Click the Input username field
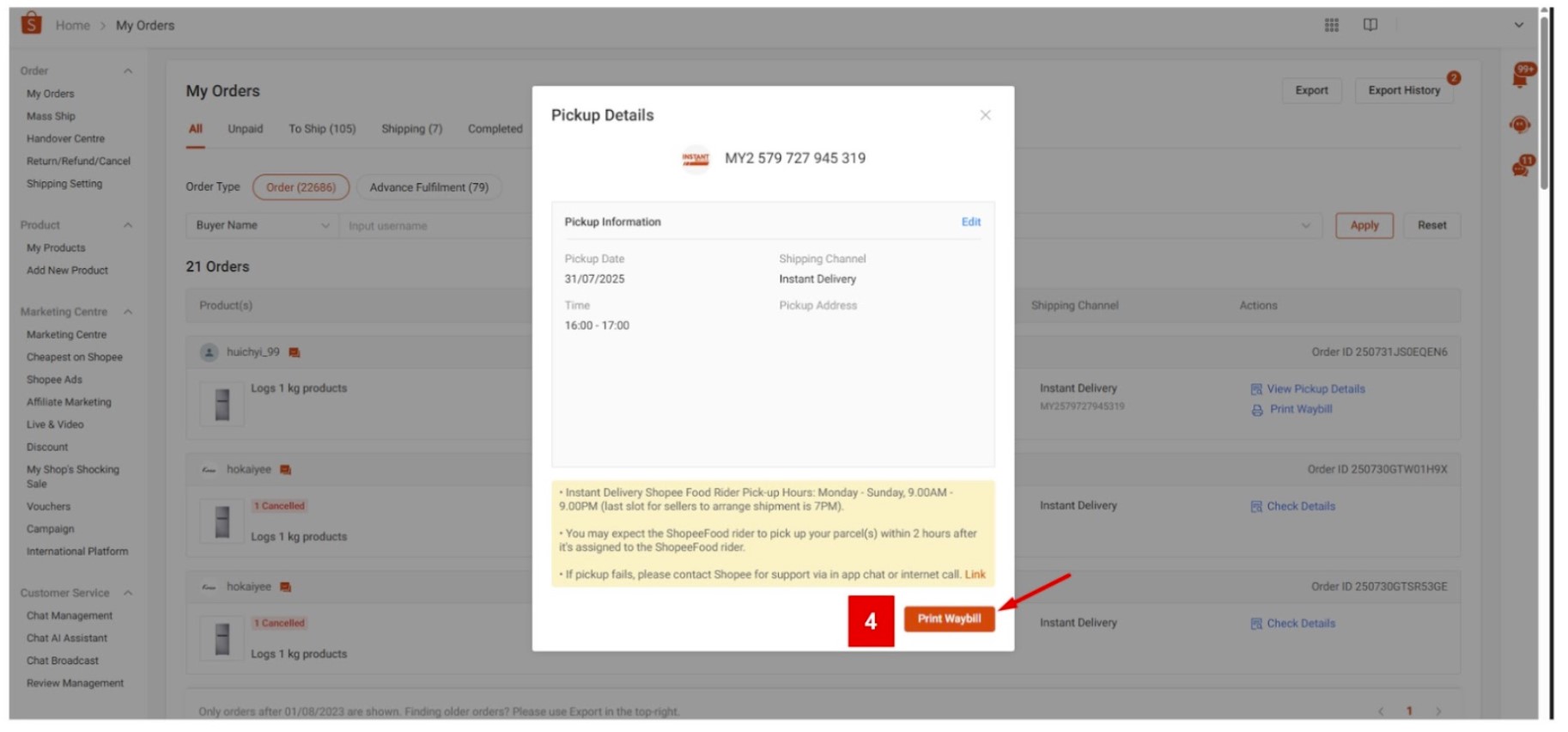The width and height of the screenshot is (1568, 732). click(435, 226)
